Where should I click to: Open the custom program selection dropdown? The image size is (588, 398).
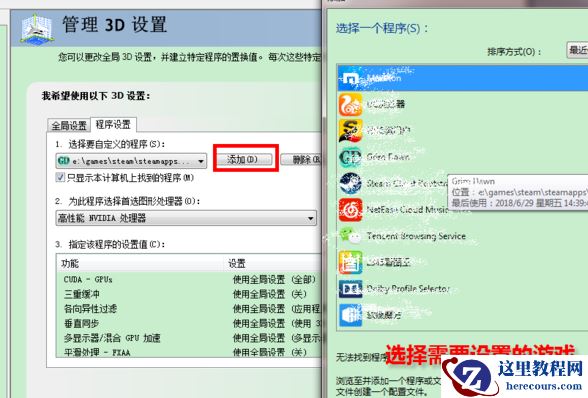coord(131,161)
